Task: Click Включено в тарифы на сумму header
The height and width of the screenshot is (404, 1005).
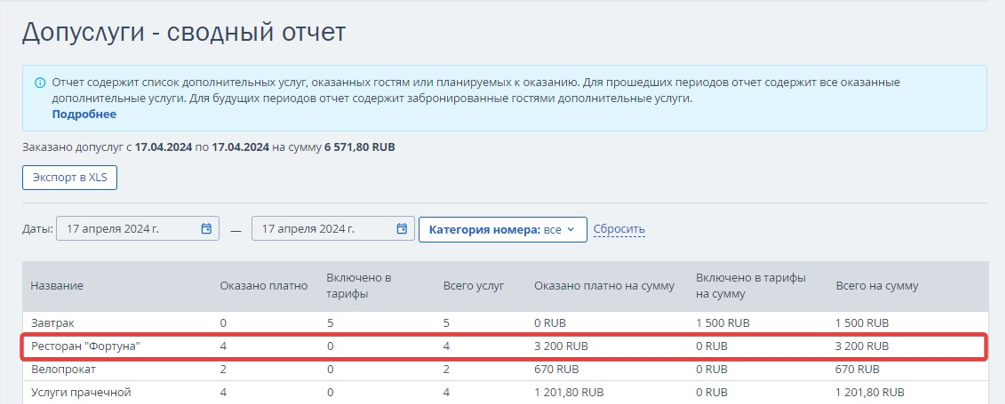Action: point(751,286)
